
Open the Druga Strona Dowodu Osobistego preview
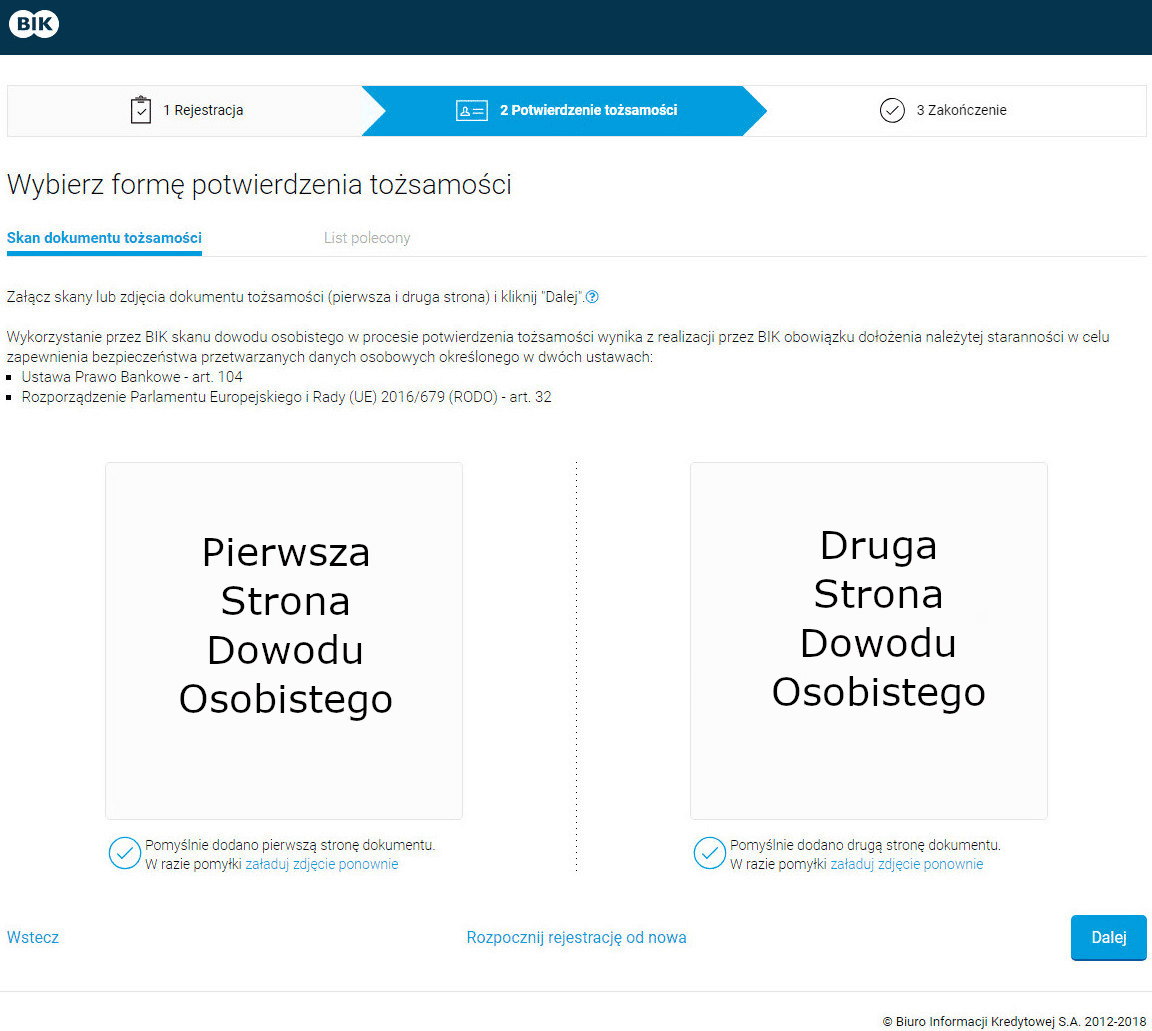(868, 640)
